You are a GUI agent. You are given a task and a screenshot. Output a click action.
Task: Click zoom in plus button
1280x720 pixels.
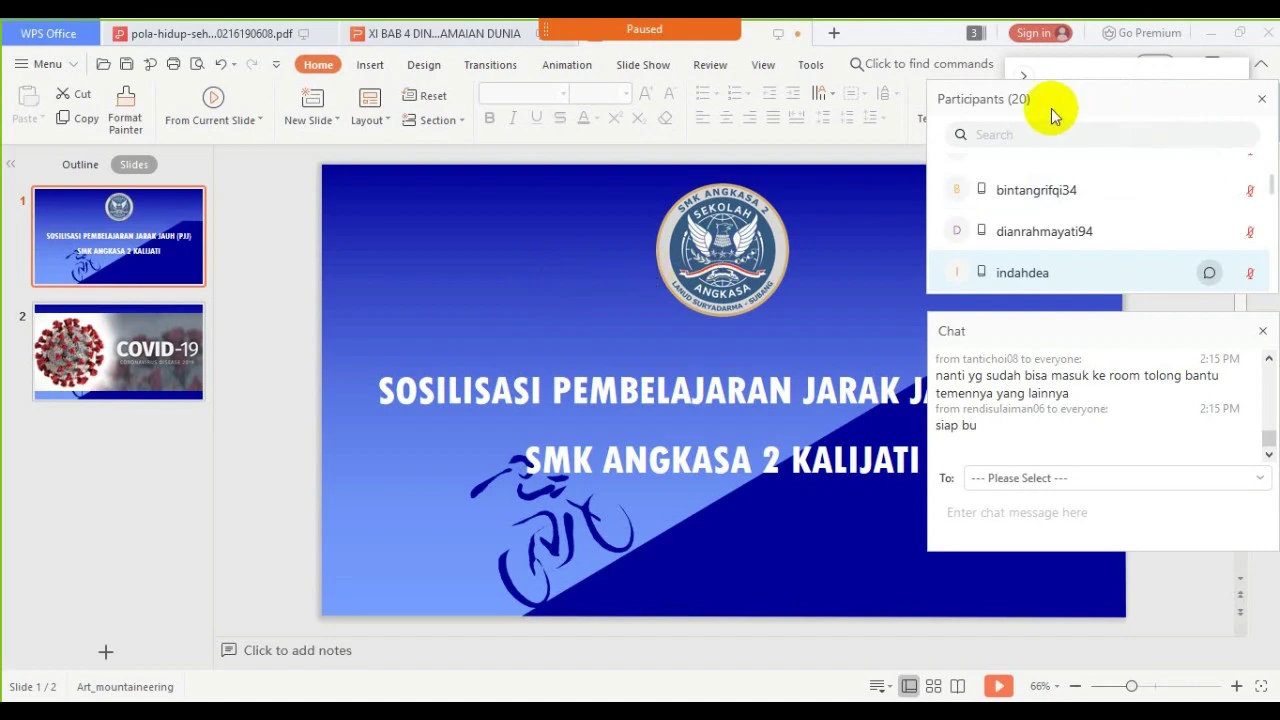pyautogui.click(x=1237, y=686)
